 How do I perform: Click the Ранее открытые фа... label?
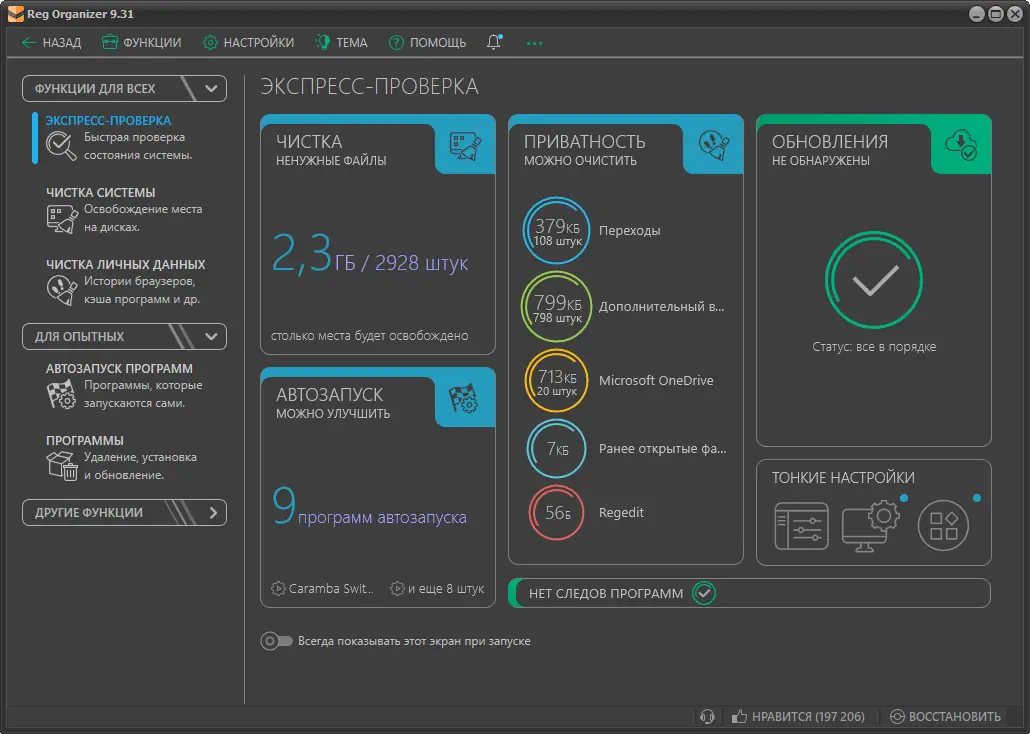pos(663,449)
